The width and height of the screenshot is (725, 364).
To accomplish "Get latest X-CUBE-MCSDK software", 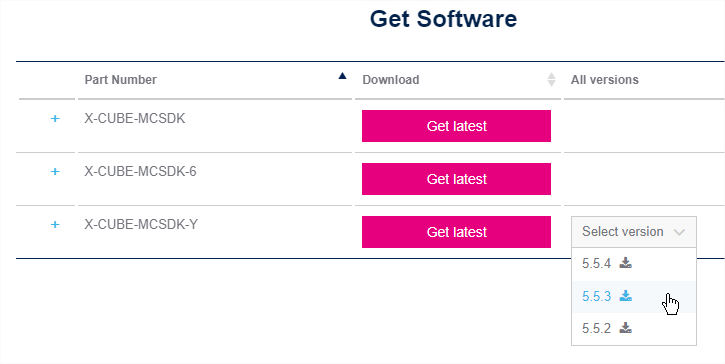I will 456,126.
